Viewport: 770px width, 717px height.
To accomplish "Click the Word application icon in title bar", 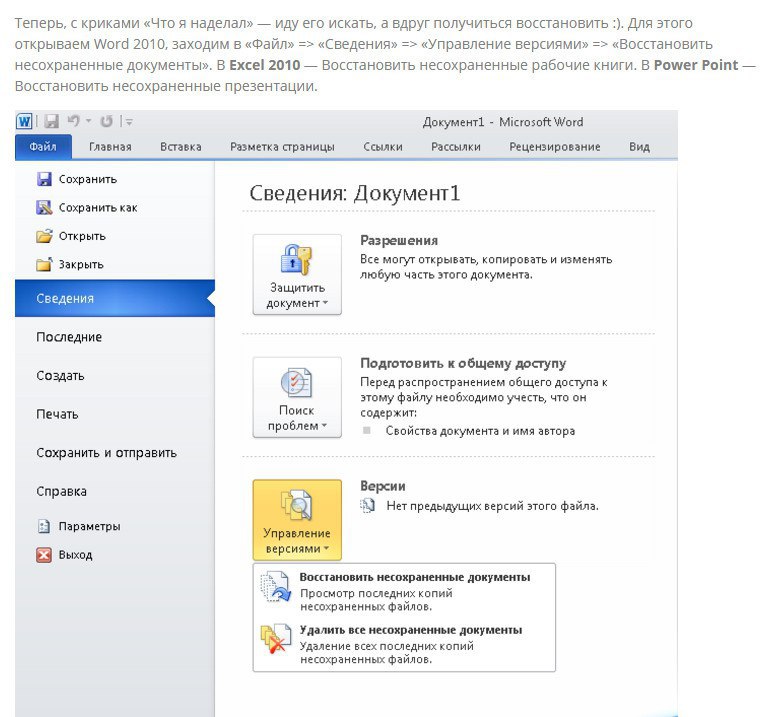I will point(24,121).
